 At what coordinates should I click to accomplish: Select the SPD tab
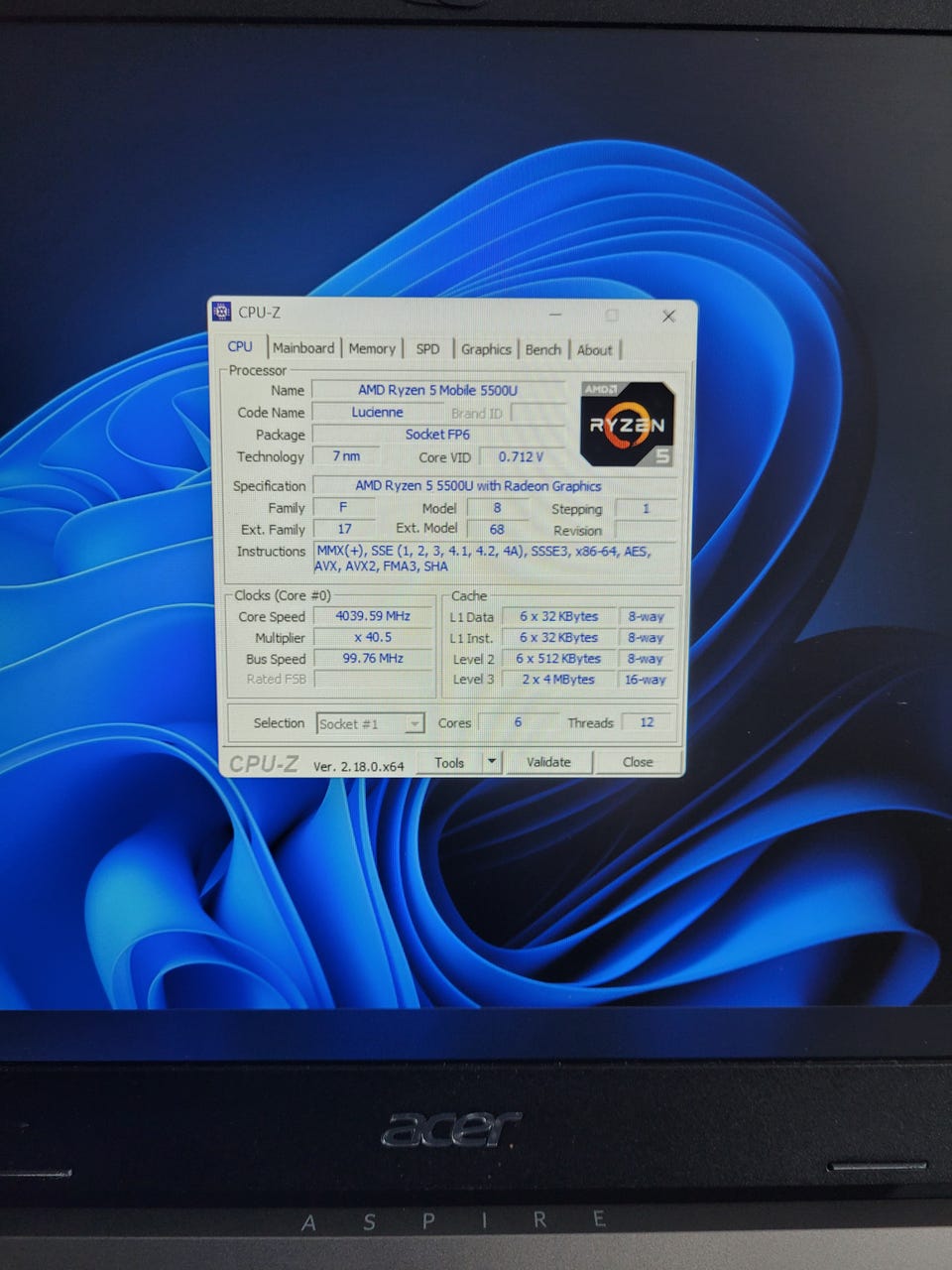pyautogui.click(x=427, y=349)
